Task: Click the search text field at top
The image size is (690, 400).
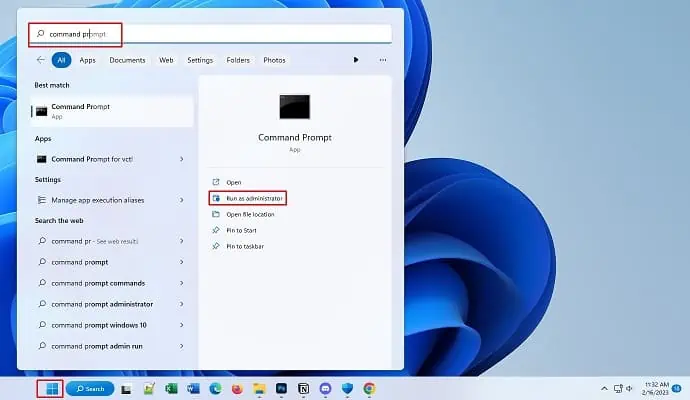Action: (210, 34)
